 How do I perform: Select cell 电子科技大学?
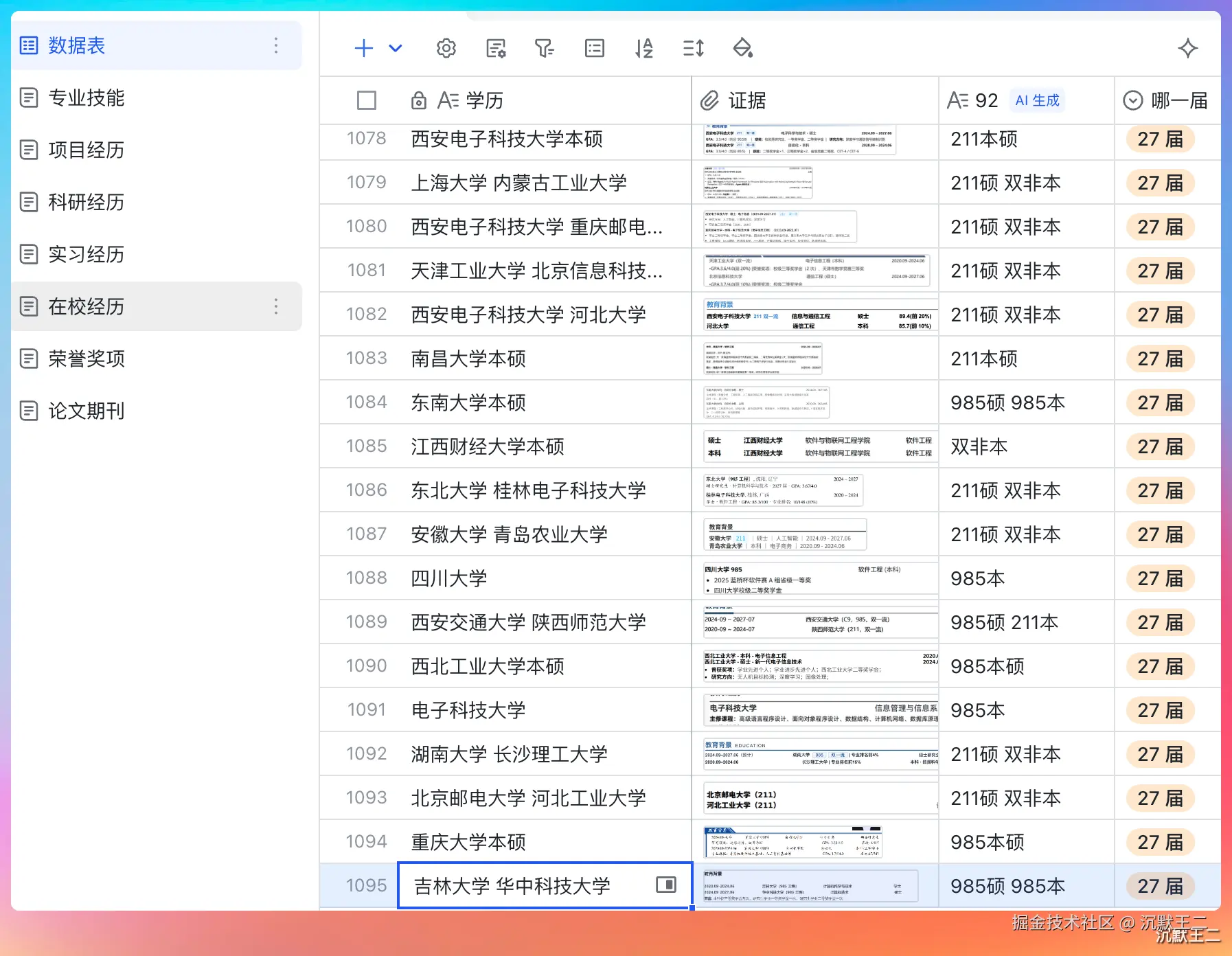click(x=545, y=710)
